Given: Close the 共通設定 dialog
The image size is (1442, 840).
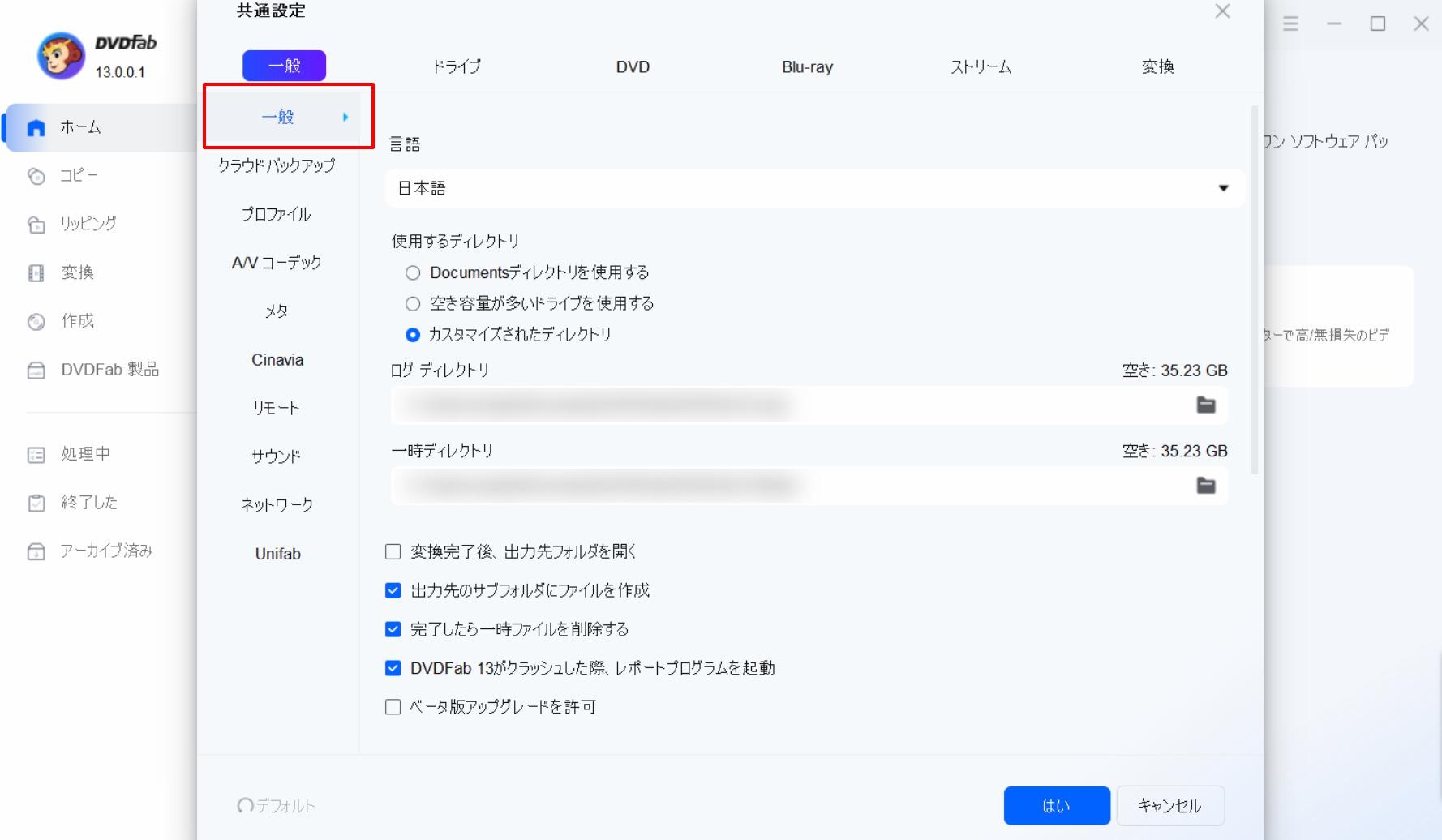Looking at the screenshot, I should [1222, 11].
